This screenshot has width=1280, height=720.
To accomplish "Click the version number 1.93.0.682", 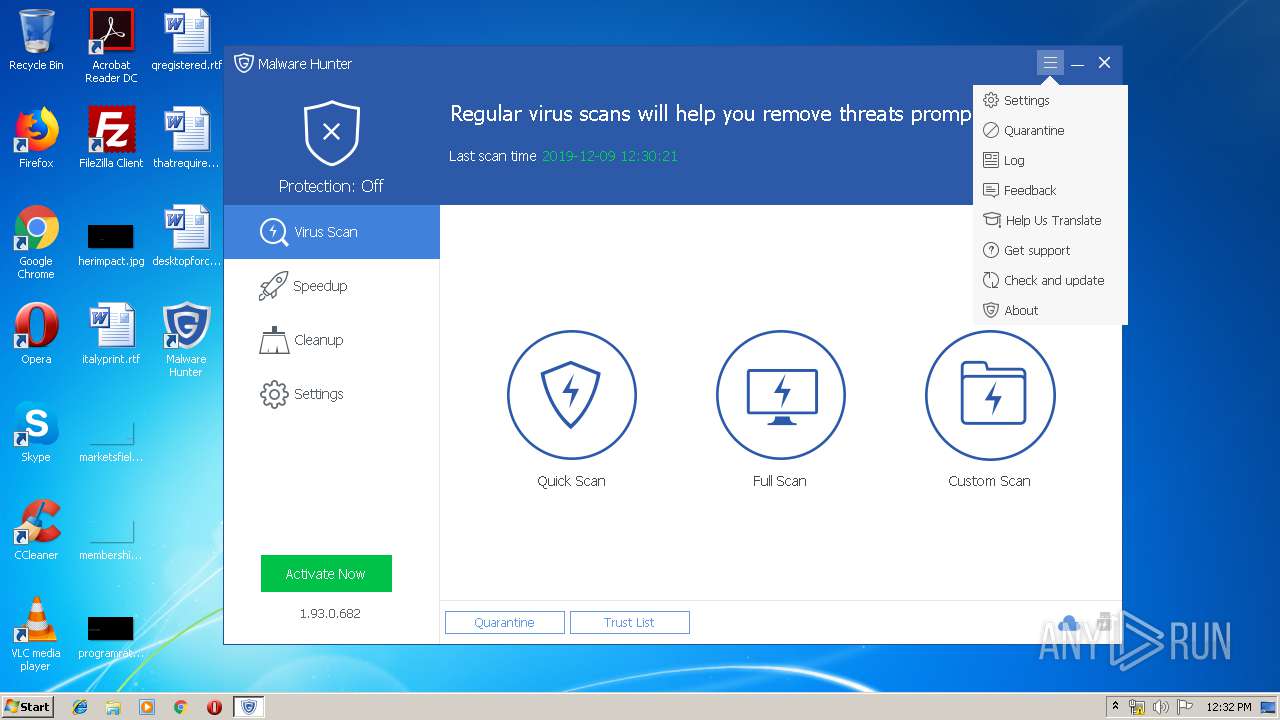I will [330, 613].
